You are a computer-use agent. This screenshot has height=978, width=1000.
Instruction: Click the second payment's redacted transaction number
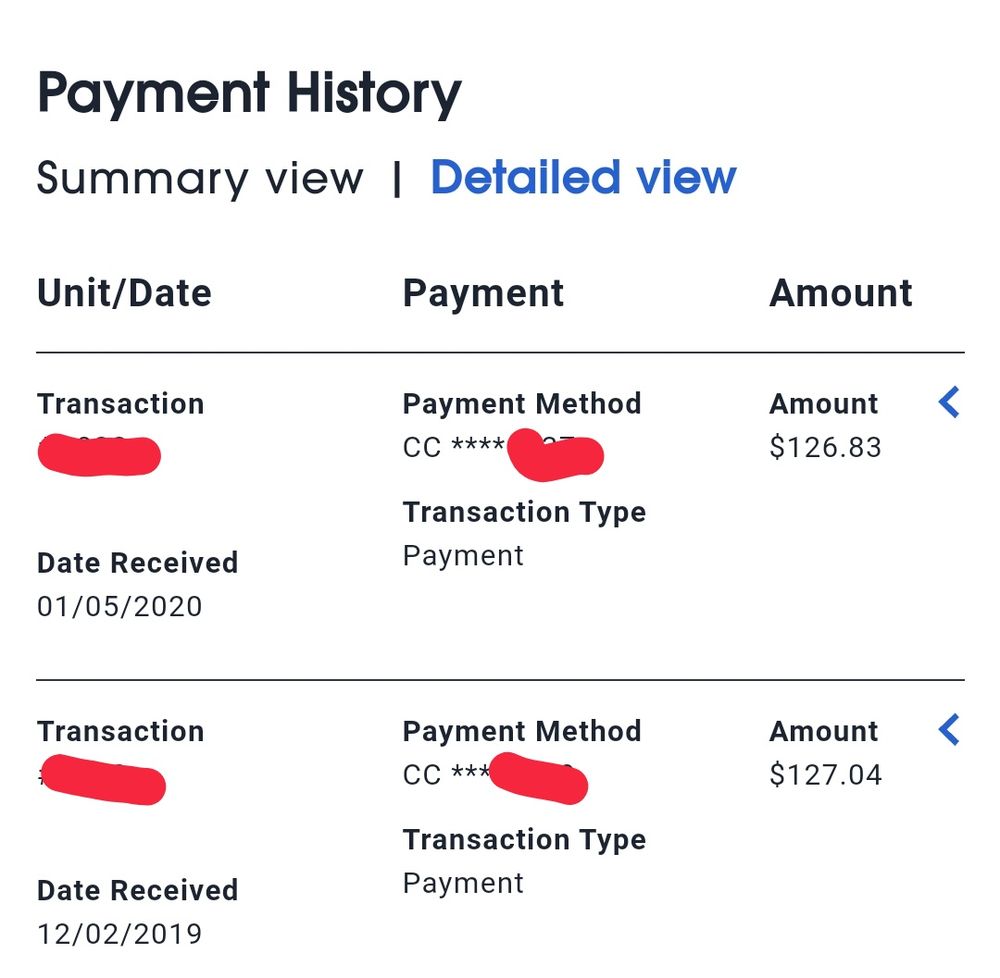[103, 781]
